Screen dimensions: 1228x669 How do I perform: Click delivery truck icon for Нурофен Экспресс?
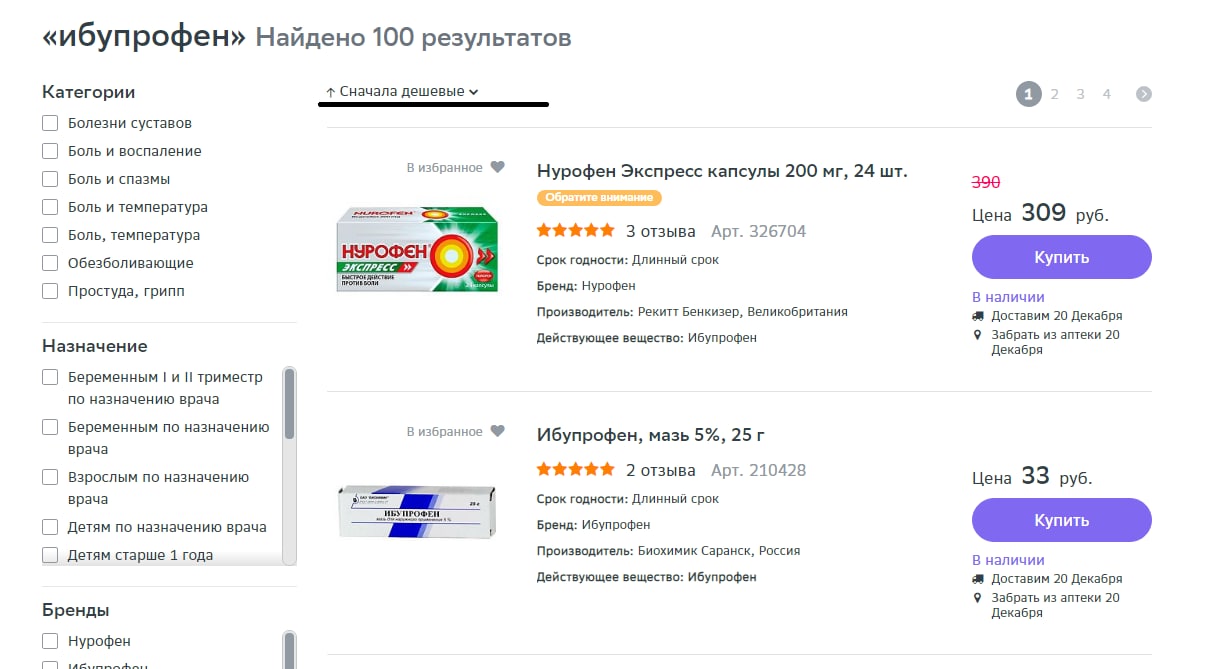tap(978, 316)
